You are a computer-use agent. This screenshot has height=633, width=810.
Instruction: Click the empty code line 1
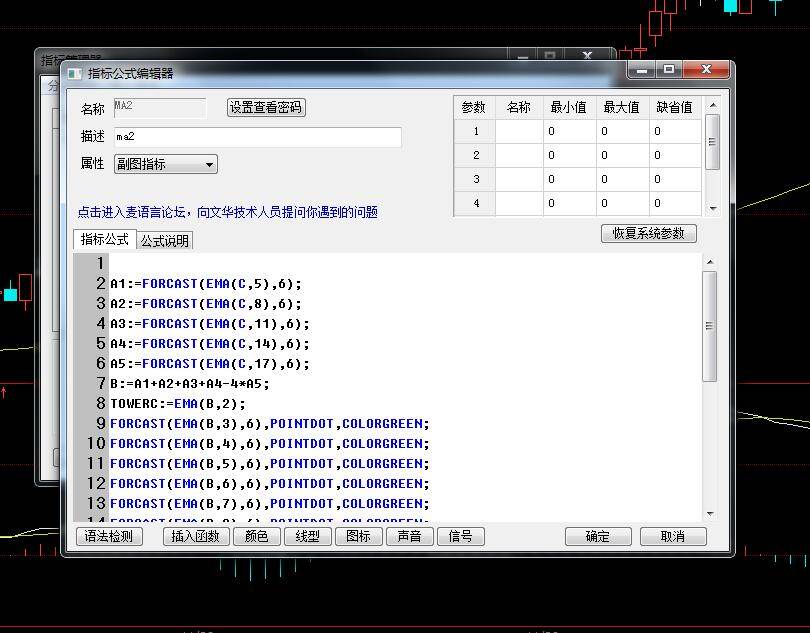(x=406, y=264)
